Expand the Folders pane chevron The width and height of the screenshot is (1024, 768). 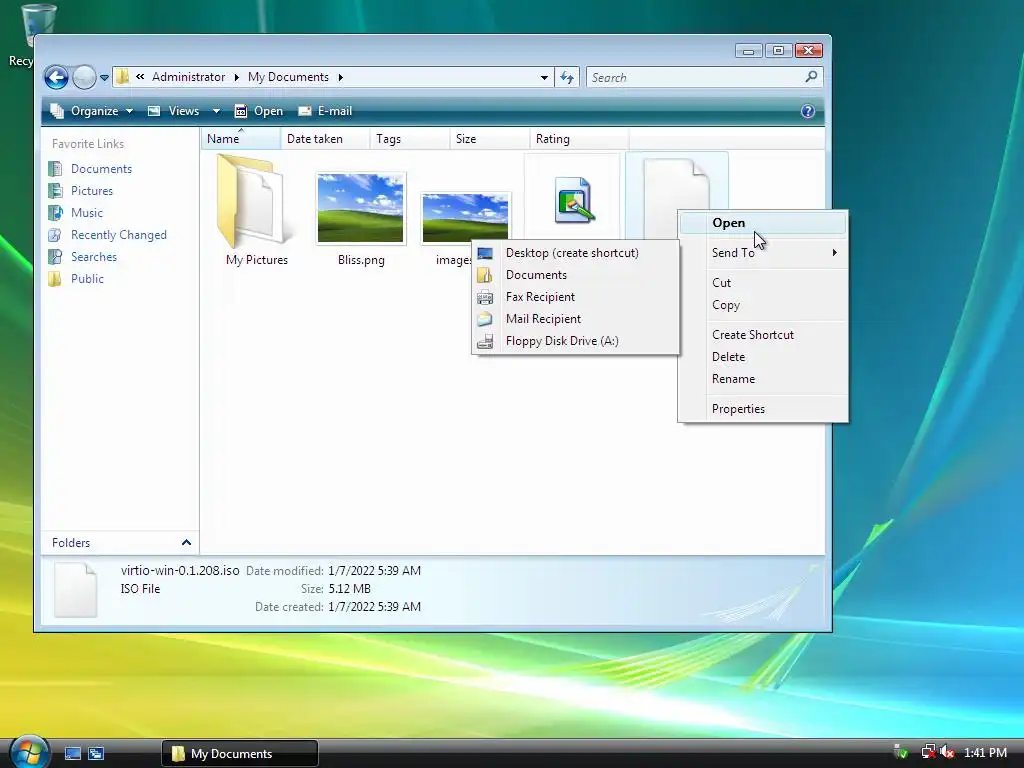click(x=186, y=543)
